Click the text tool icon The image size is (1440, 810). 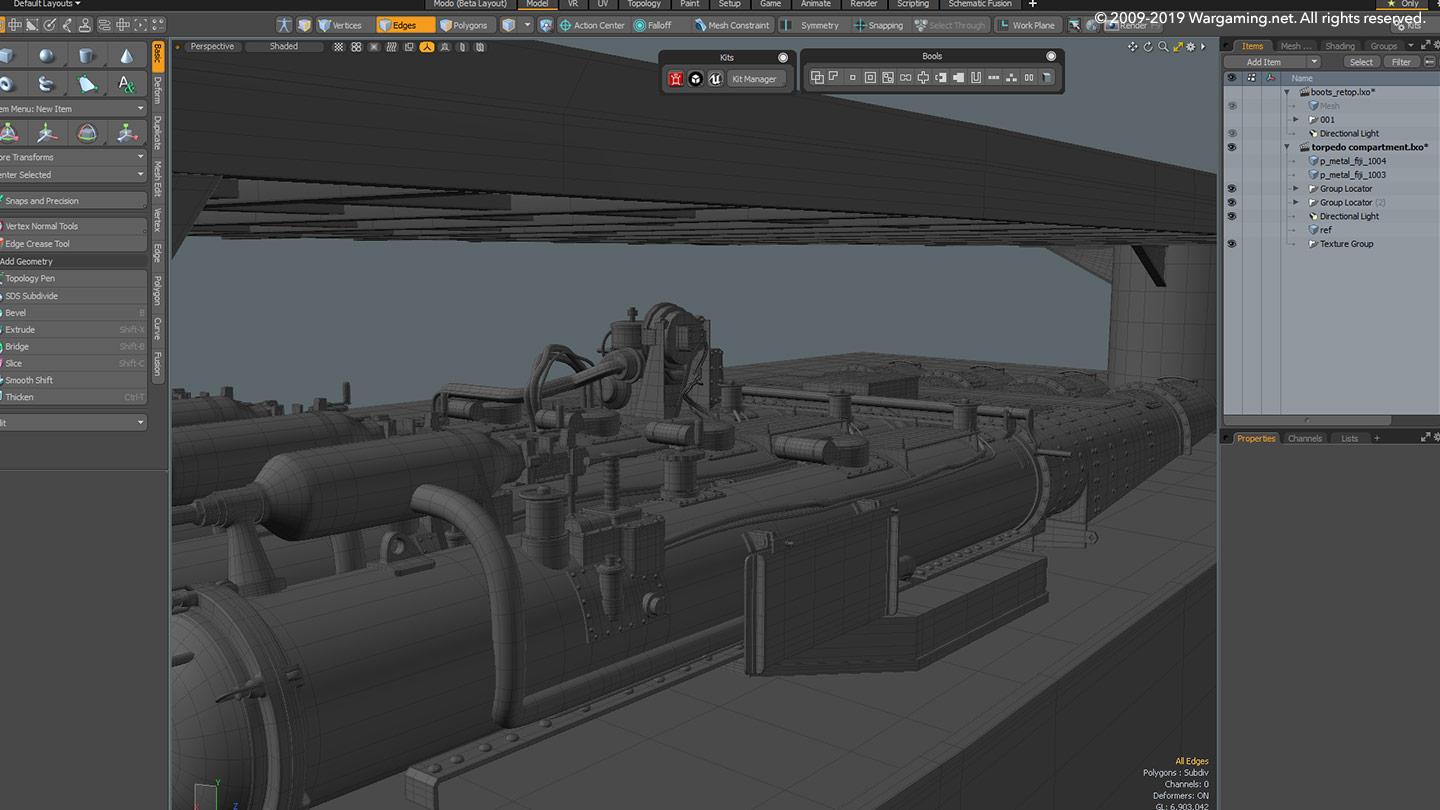point(126,84)
